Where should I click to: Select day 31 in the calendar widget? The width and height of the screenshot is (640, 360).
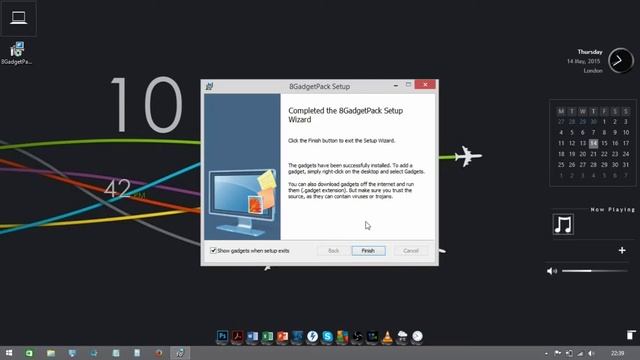pyautogui.click(x=626, y=164)
